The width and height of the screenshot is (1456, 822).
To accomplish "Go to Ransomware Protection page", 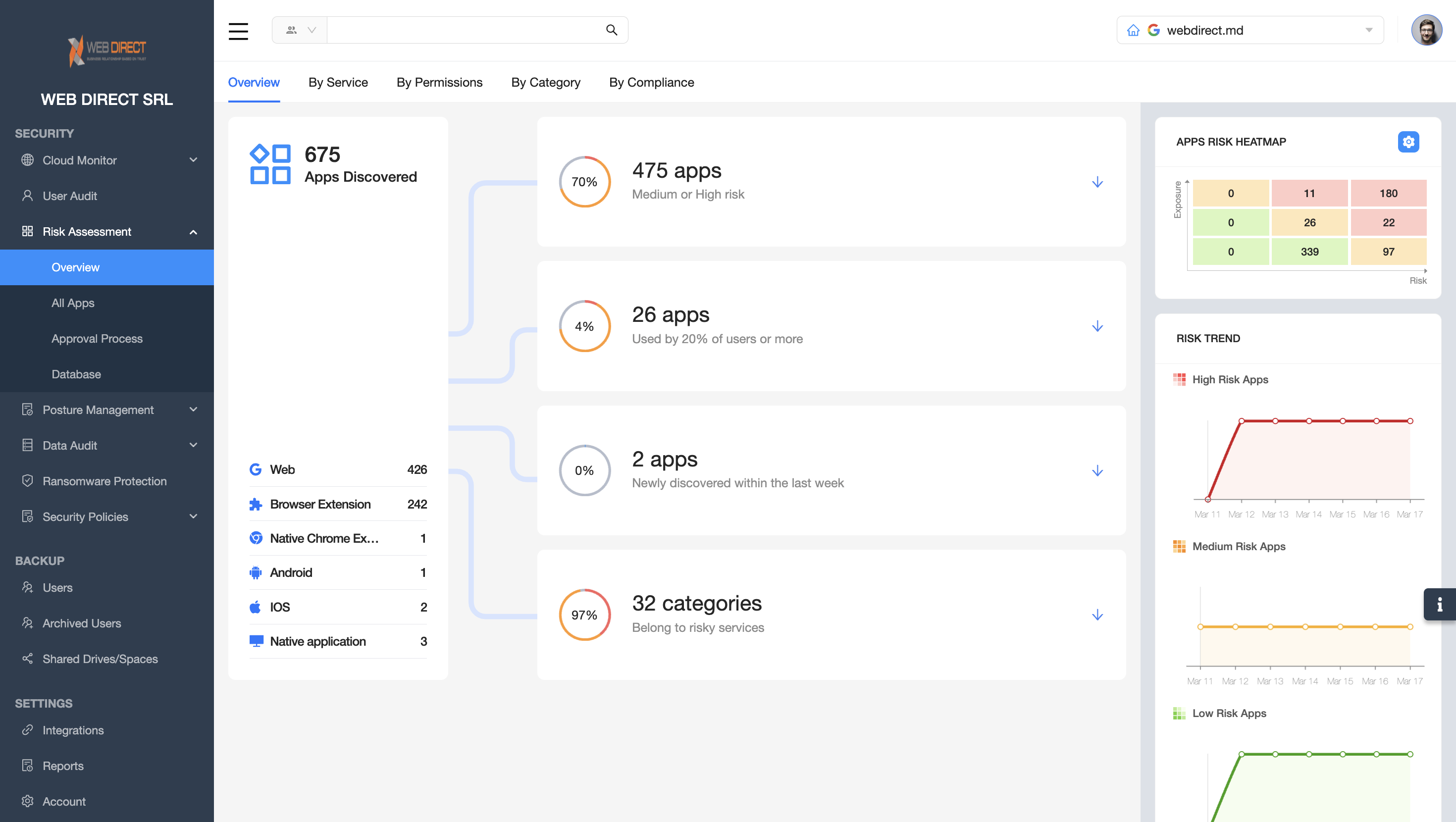I will click(x=104, y=481).
